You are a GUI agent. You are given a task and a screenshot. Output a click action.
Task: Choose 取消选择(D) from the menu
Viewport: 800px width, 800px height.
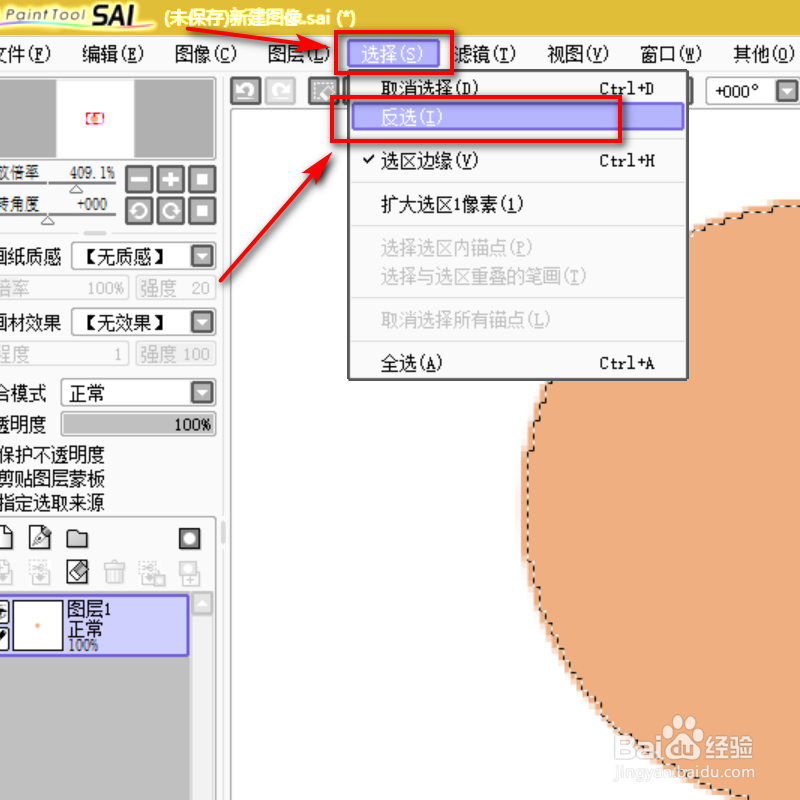coord(517,88)
